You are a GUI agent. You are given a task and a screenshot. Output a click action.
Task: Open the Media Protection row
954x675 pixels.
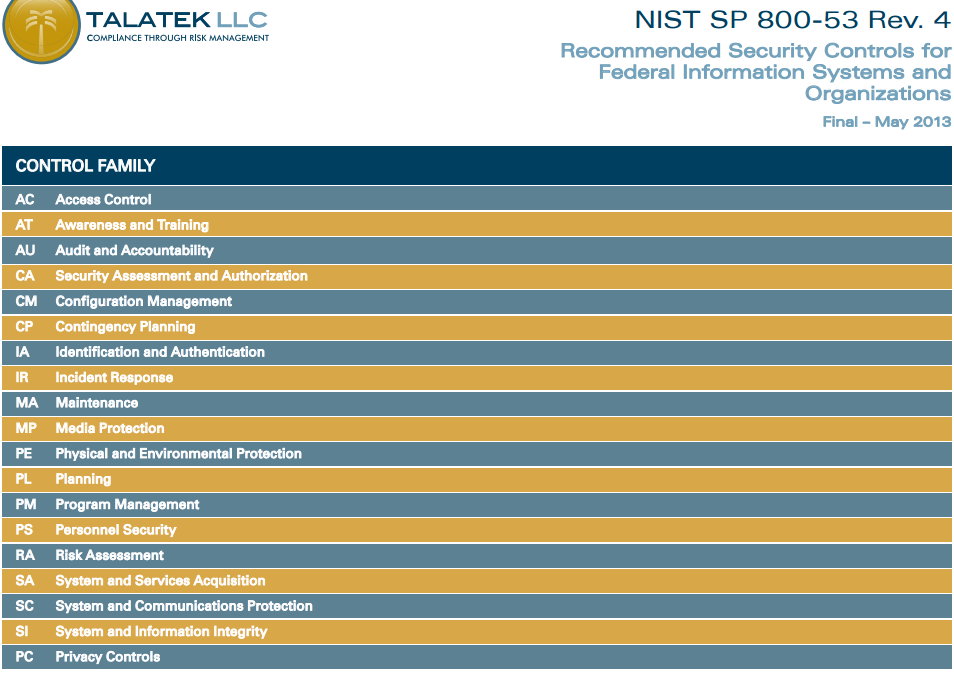pyautogui.click(x=110, y=428)
